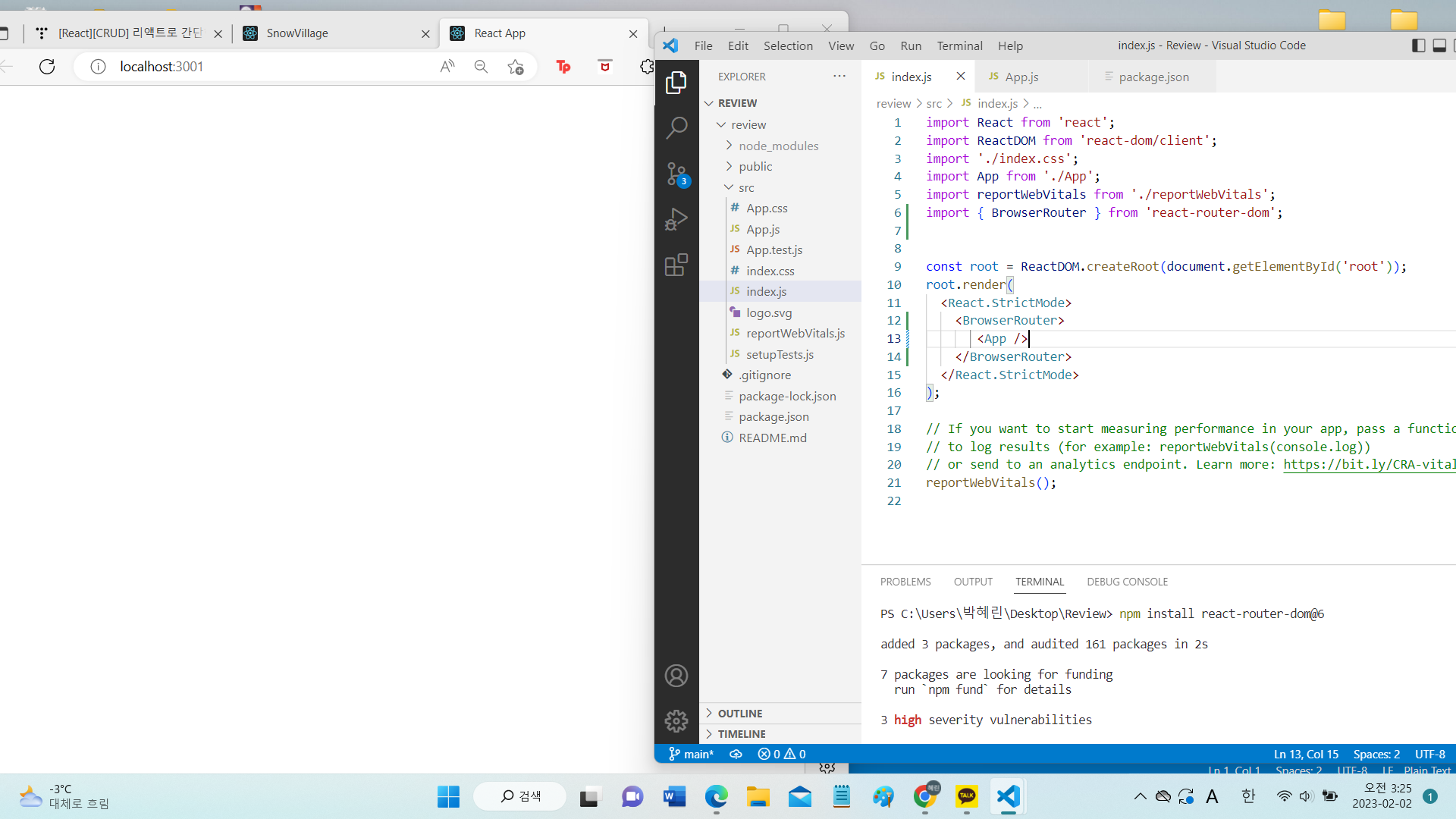Toggle Primary Side Bar layout button
The image size is (1456, 819).
pyautogui.click(x=1419, y=45)
